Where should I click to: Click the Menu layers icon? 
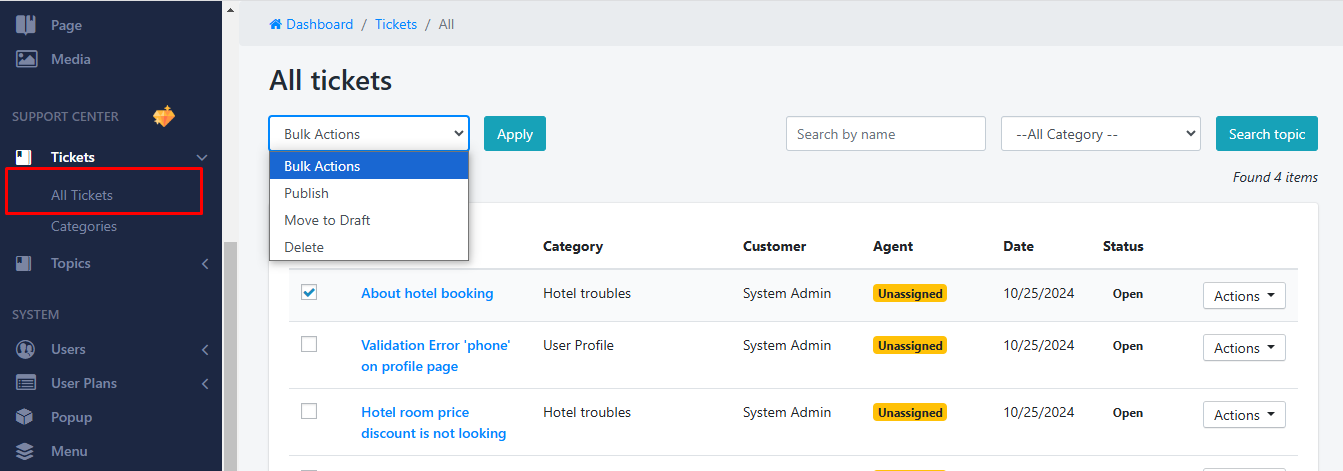click(x=25, y=451)
